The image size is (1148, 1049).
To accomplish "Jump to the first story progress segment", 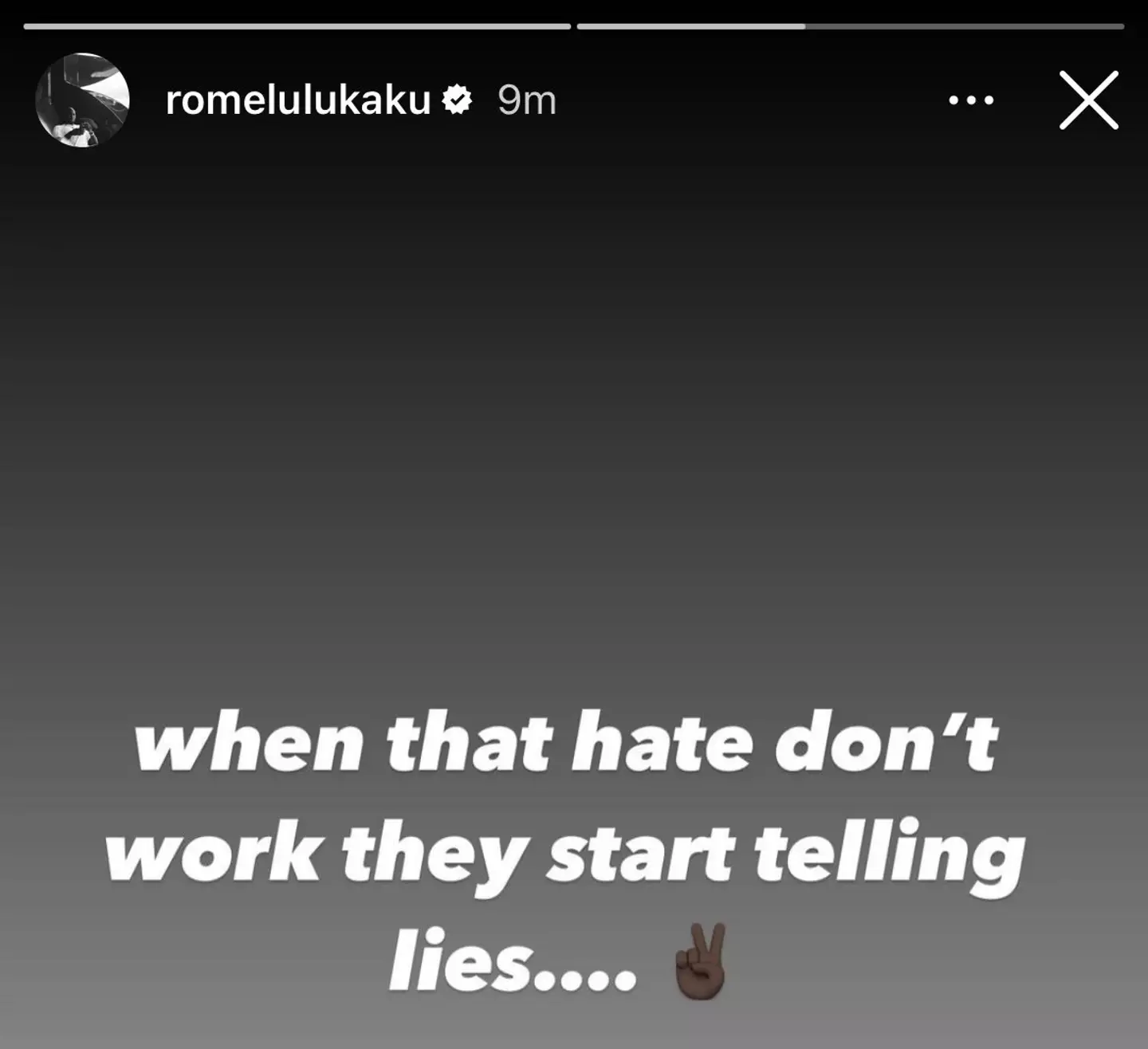I will click(x=297, y=26).
